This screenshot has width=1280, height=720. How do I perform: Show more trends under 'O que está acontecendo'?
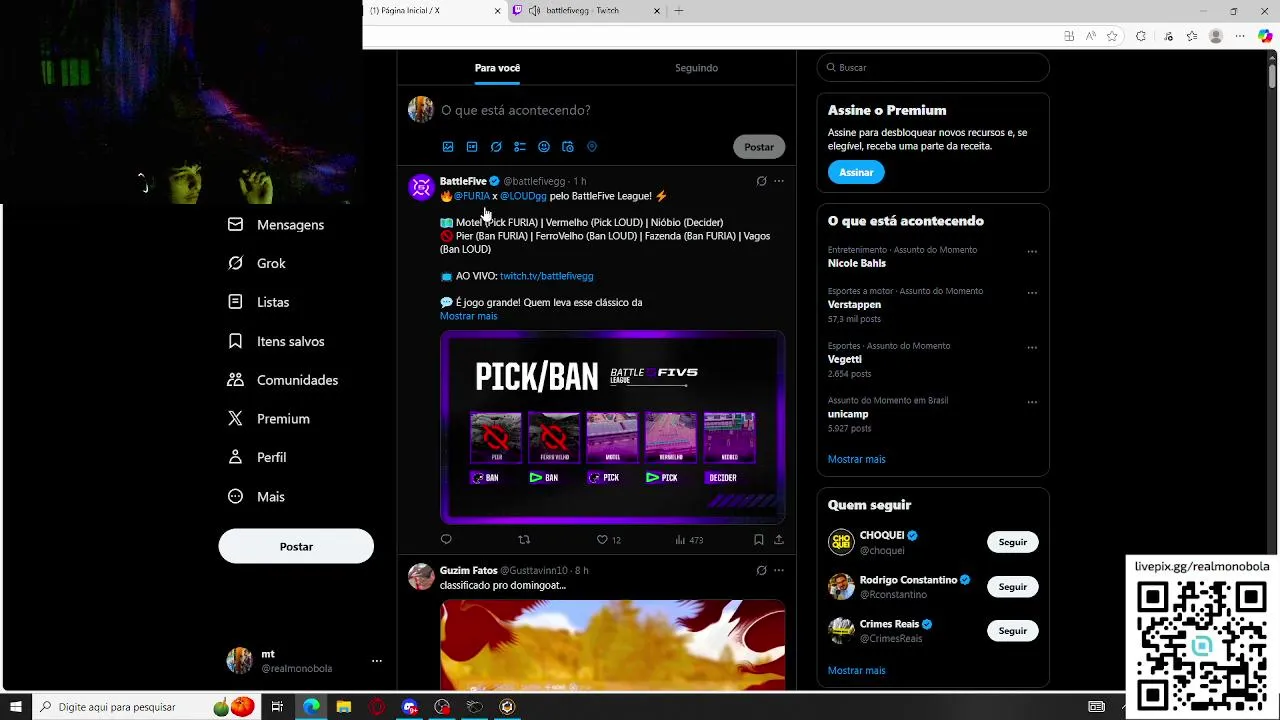click(x=856, y=459)
